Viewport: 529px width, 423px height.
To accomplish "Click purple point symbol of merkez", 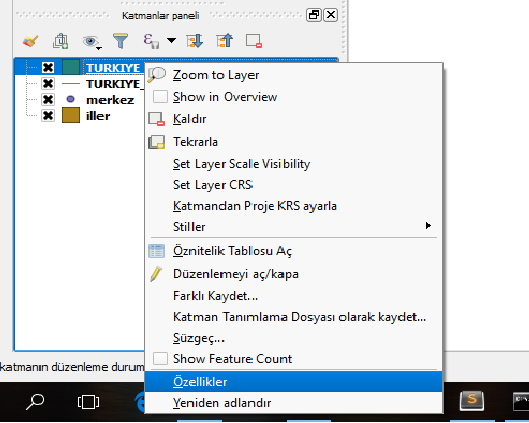I will pyautogui.click(x=71, y=99).
